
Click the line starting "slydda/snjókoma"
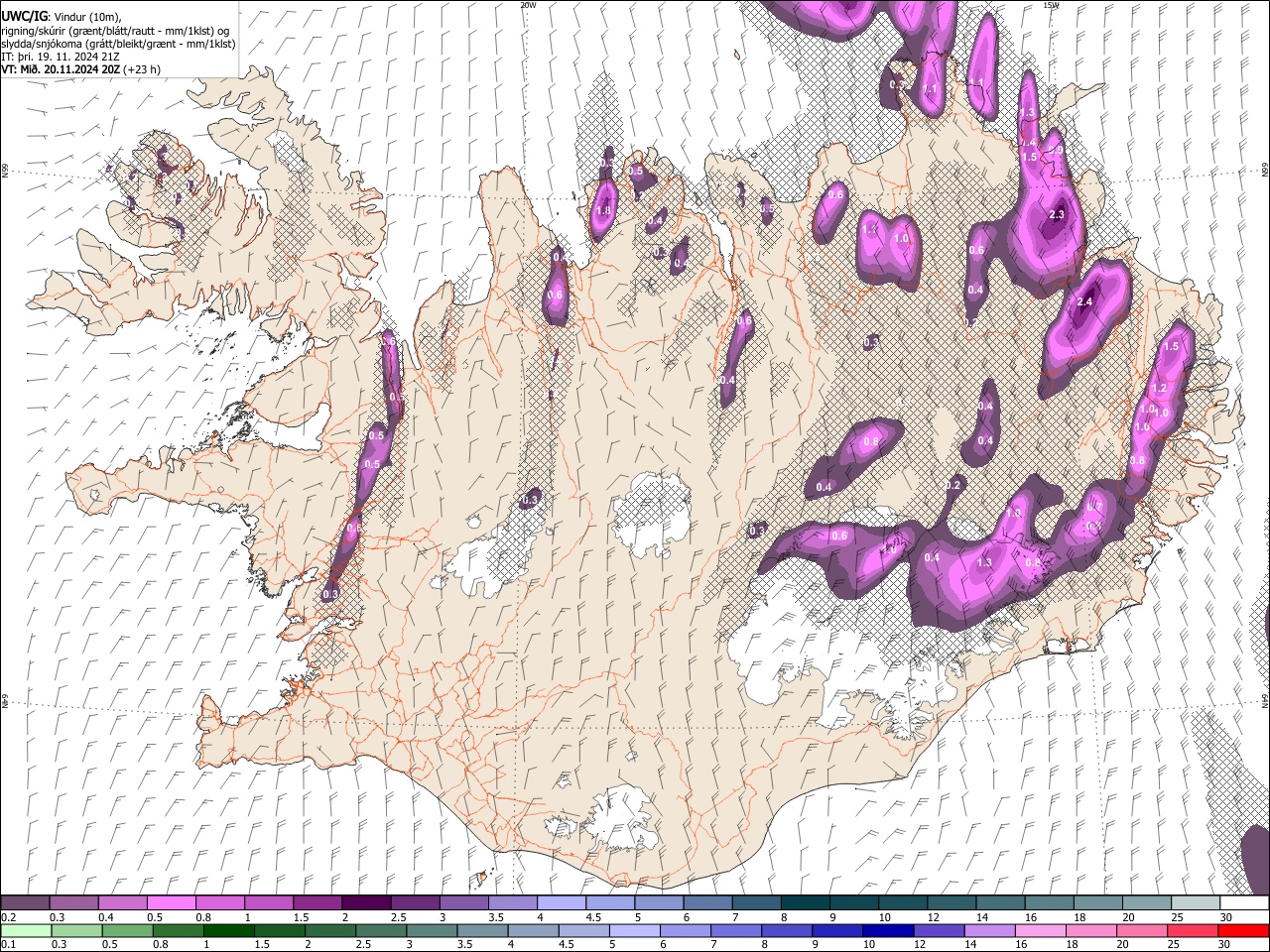(119, 44)
